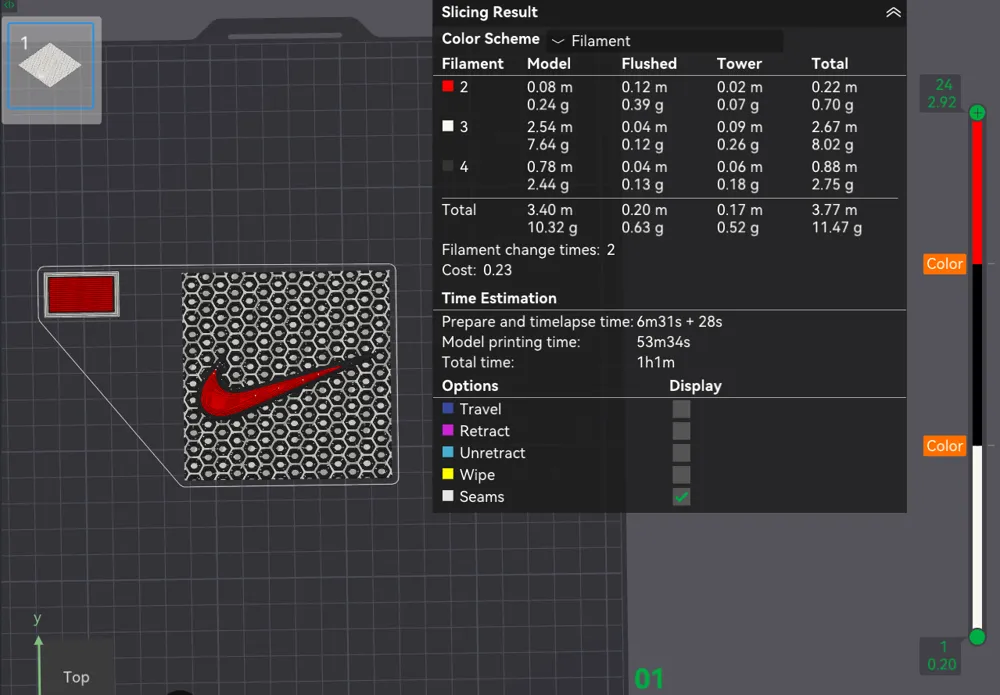Open the Color Scheme Filament dropdown

coord(665,41)
